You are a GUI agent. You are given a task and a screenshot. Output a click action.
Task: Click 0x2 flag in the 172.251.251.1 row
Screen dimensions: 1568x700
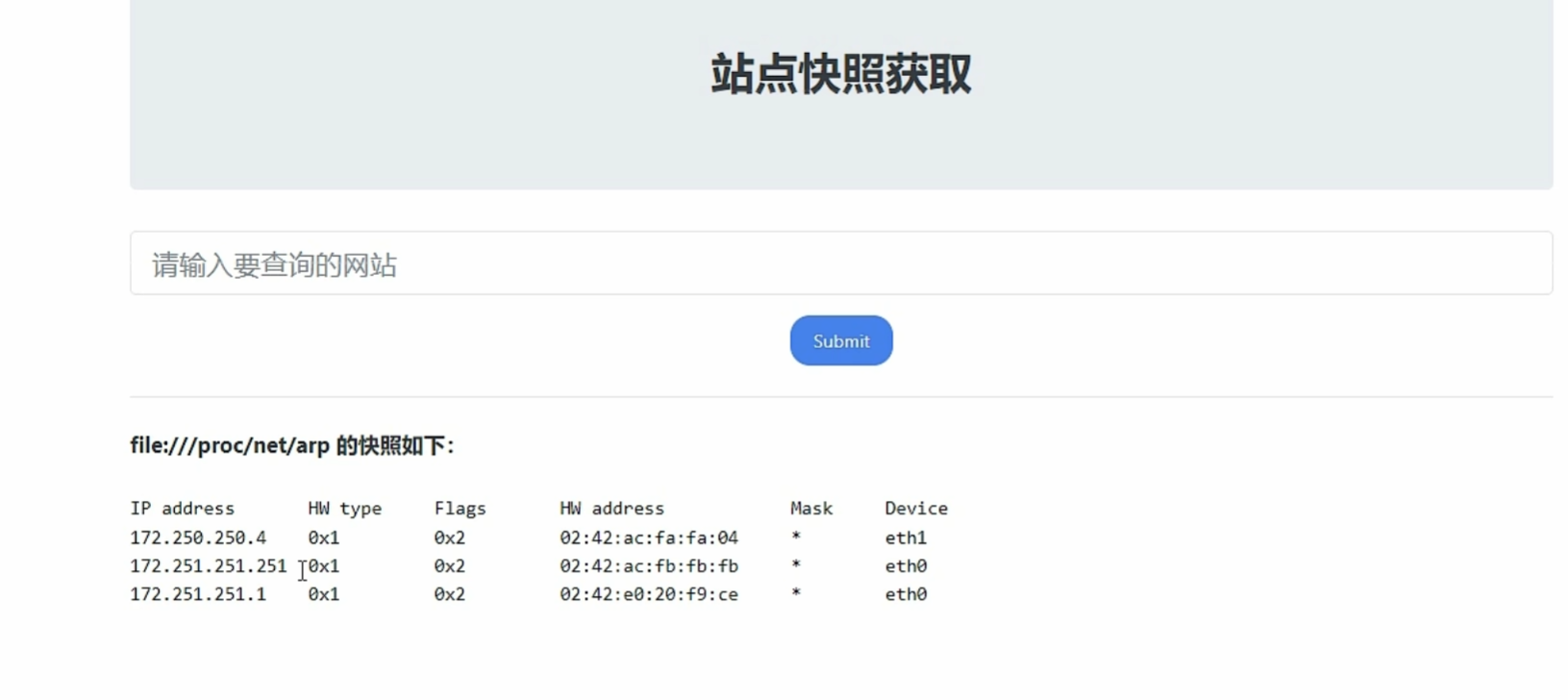[450, 594]
